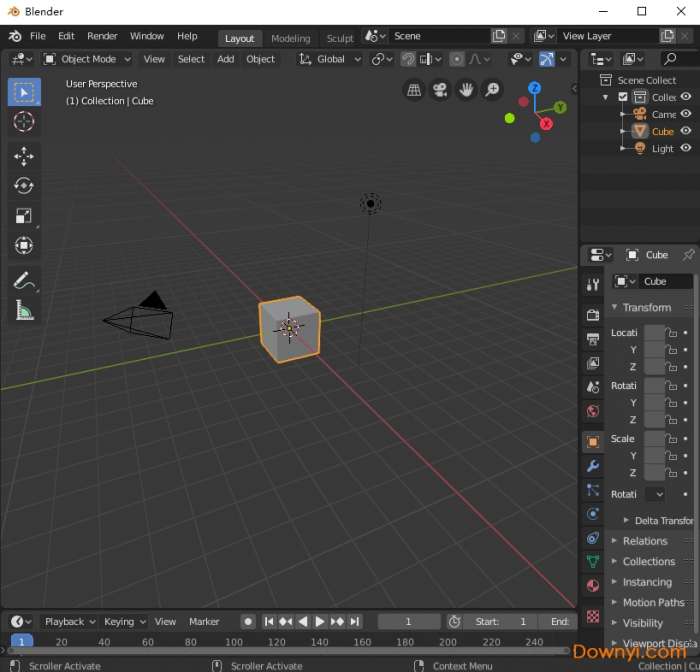Screen dimensions: 700x672
Task: Pick the Annotate pencil tool
Action: point(24,280)
